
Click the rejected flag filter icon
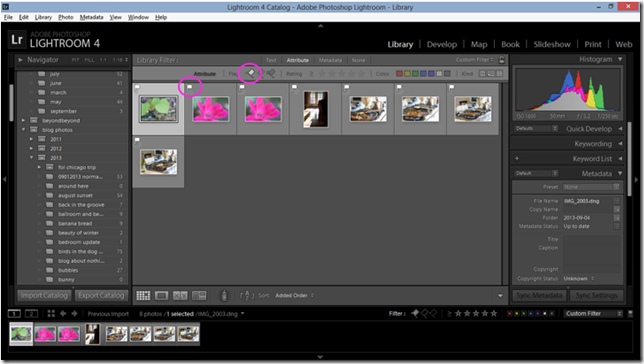click(x=271, y=74)
